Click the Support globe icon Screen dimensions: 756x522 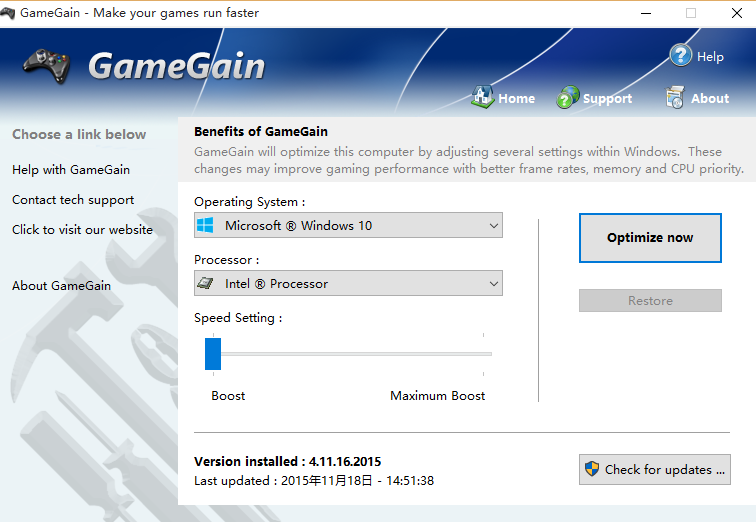(x=568, y=97)
